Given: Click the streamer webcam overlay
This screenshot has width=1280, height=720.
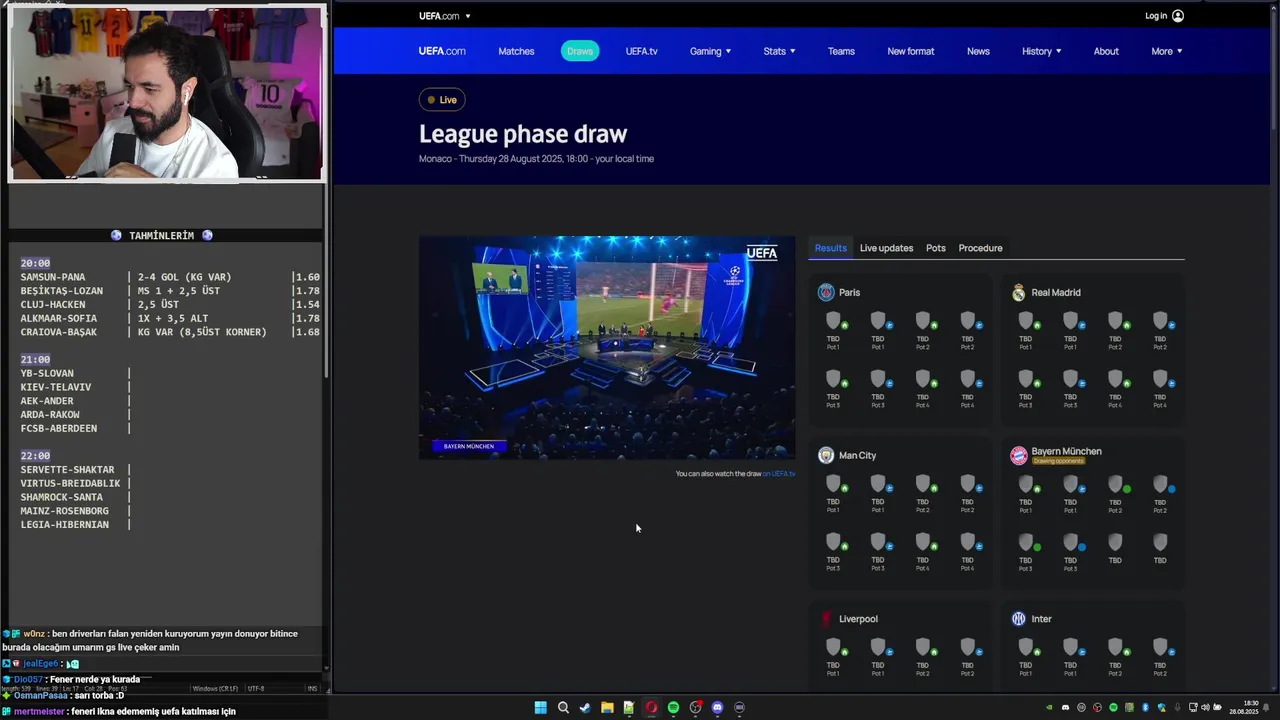Looking at the screenshot, I should coord(167,94).
